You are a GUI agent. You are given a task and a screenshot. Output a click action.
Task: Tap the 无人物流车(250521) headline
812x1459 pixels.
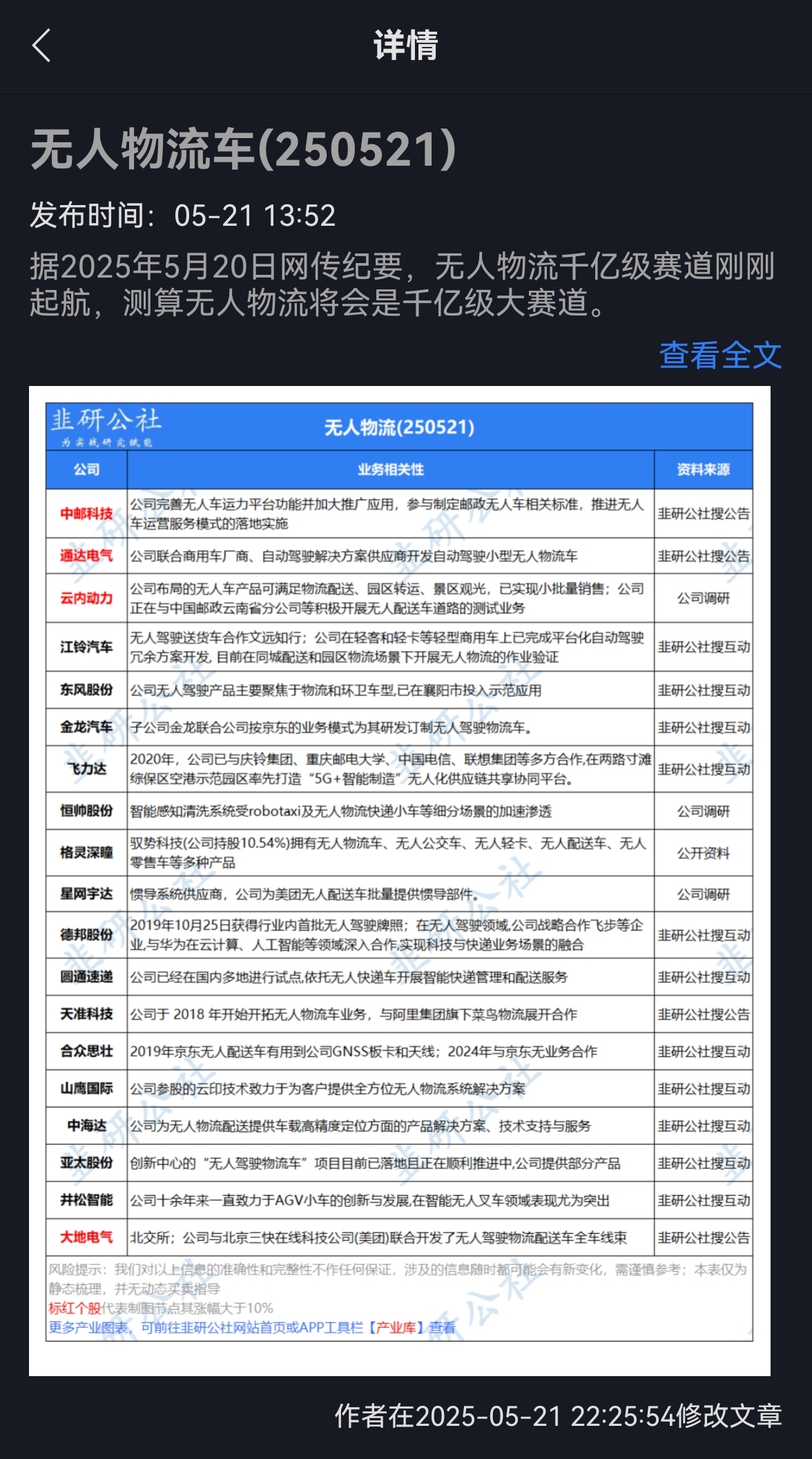(x=243, y=149)
